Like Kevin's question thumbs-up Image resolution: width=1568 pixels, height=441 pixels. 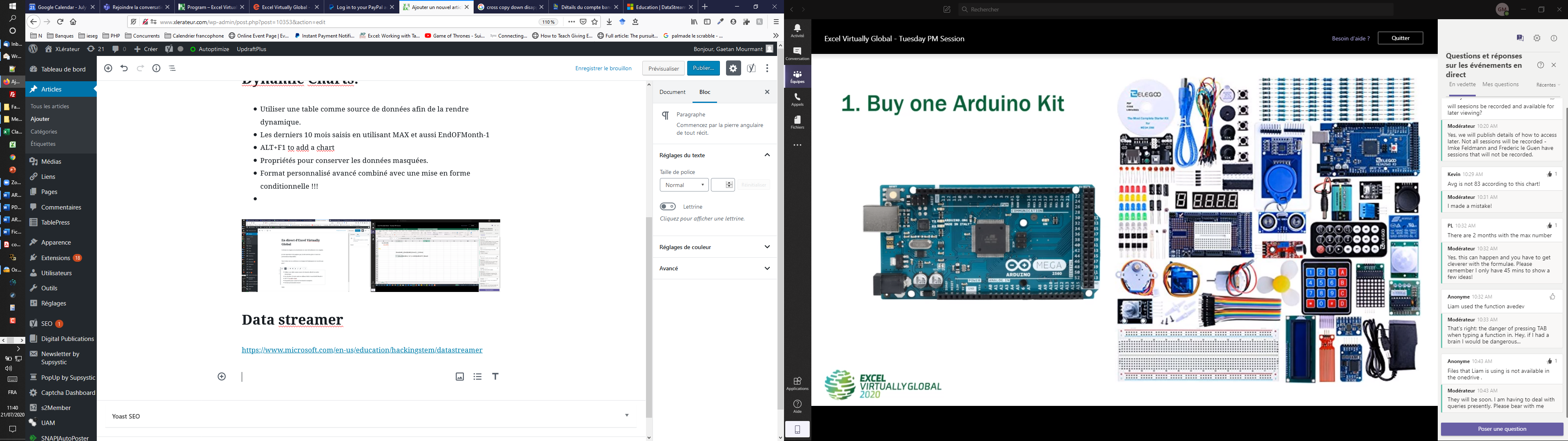coord(1549,174)
